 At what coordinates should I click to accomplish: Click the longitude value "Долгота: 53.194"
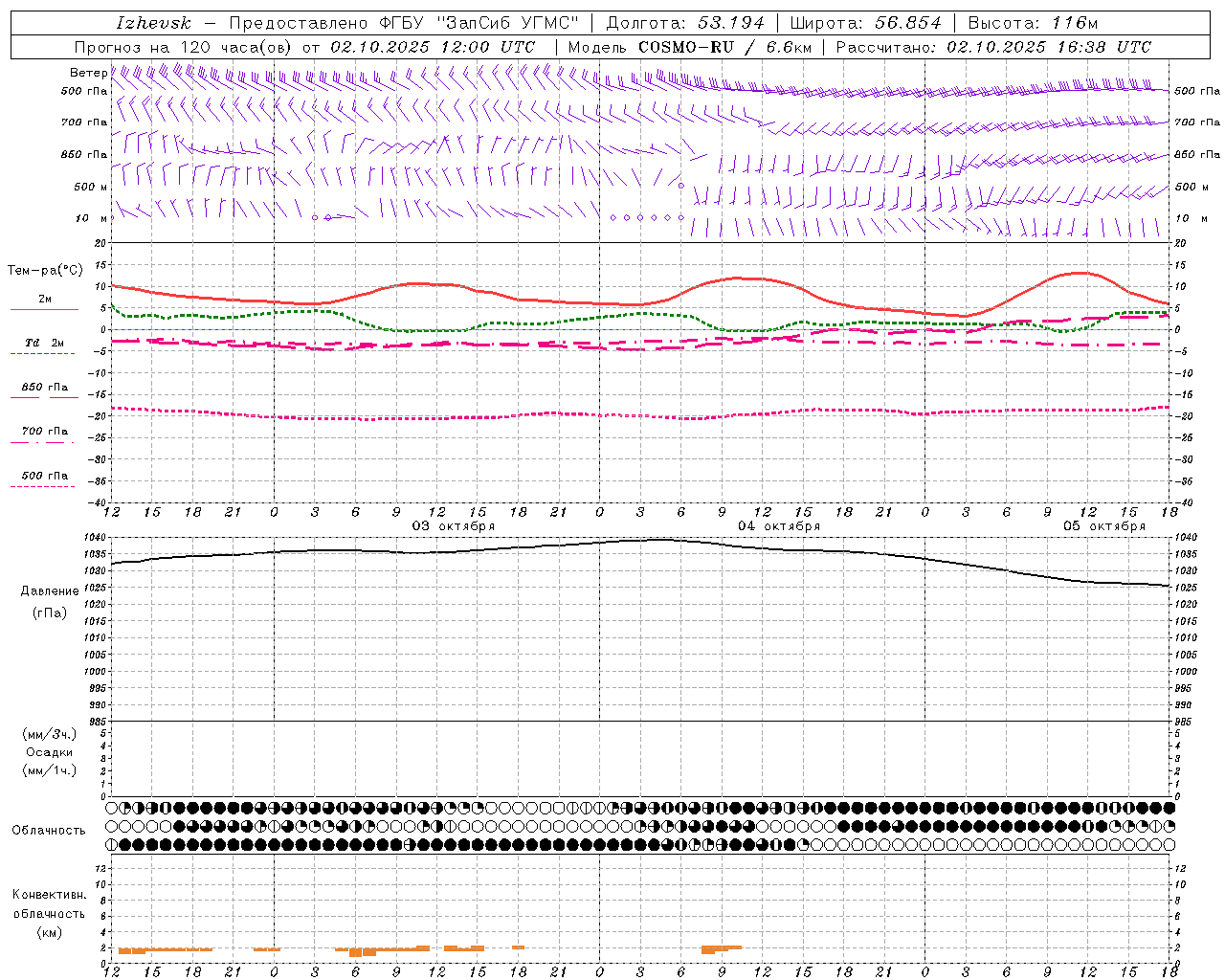685,23
